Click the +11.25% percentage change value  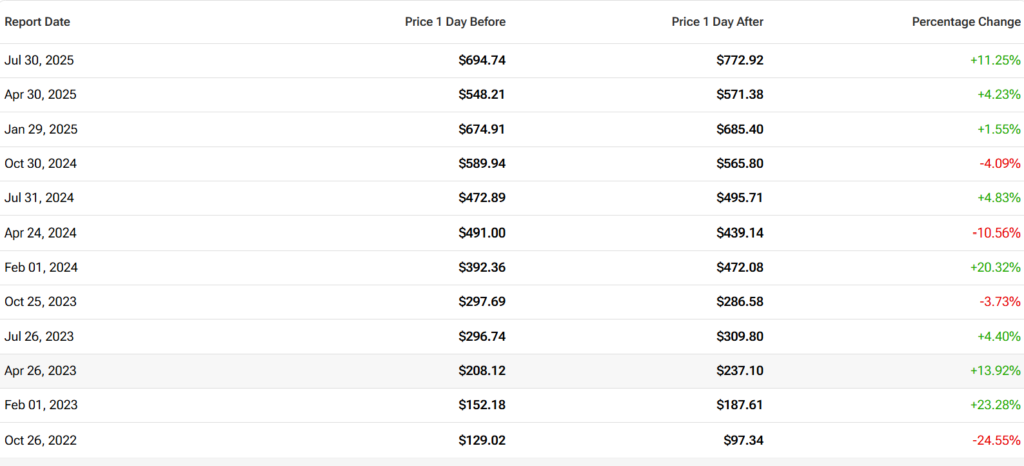995,60
